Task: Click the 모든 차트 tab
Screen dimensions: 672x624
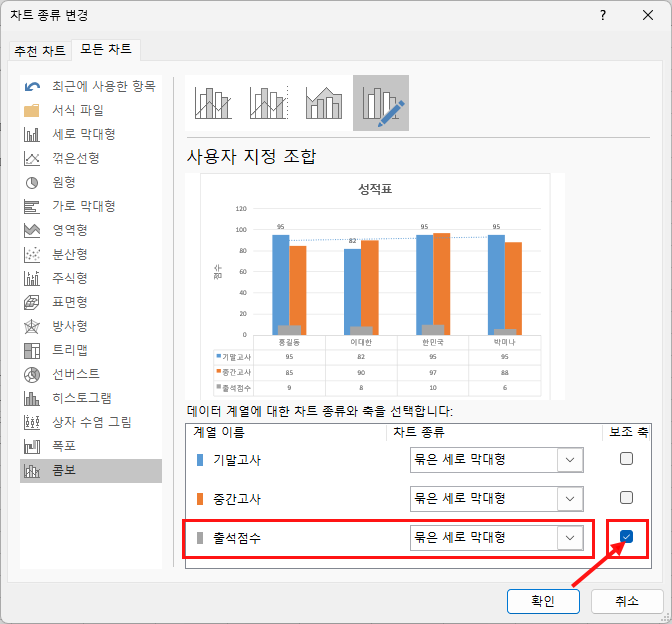Action: coord(105,50)
